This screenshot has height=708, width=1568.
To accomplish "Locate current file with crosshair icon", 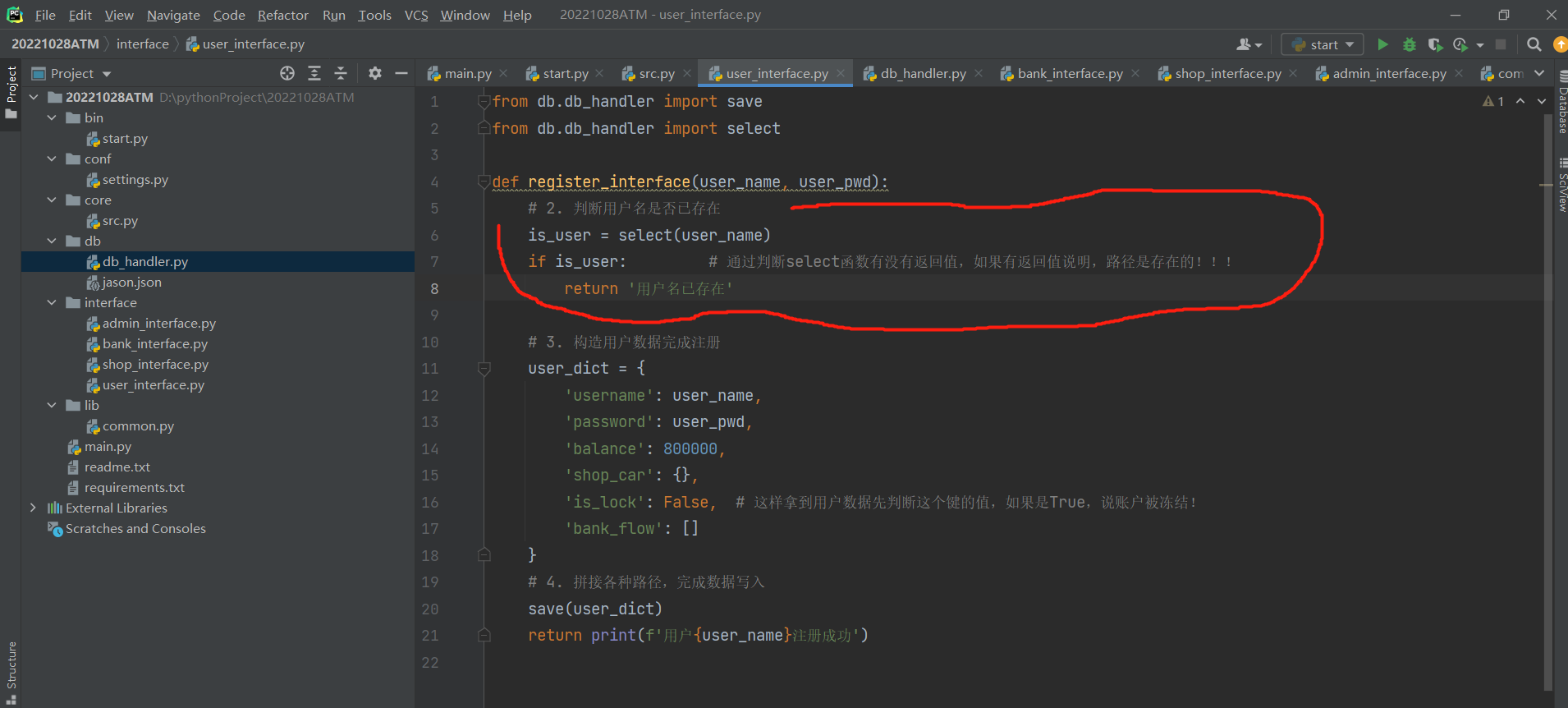I will coord(287,73).
